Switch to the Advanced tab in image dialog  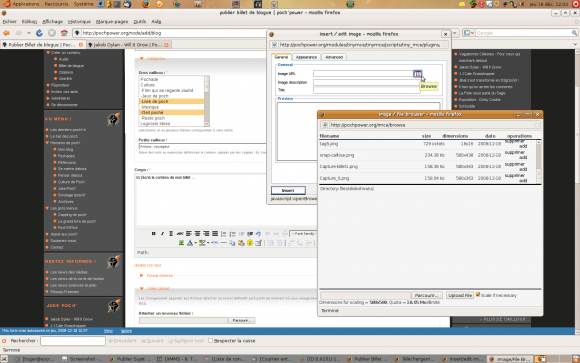click(334, 57)
